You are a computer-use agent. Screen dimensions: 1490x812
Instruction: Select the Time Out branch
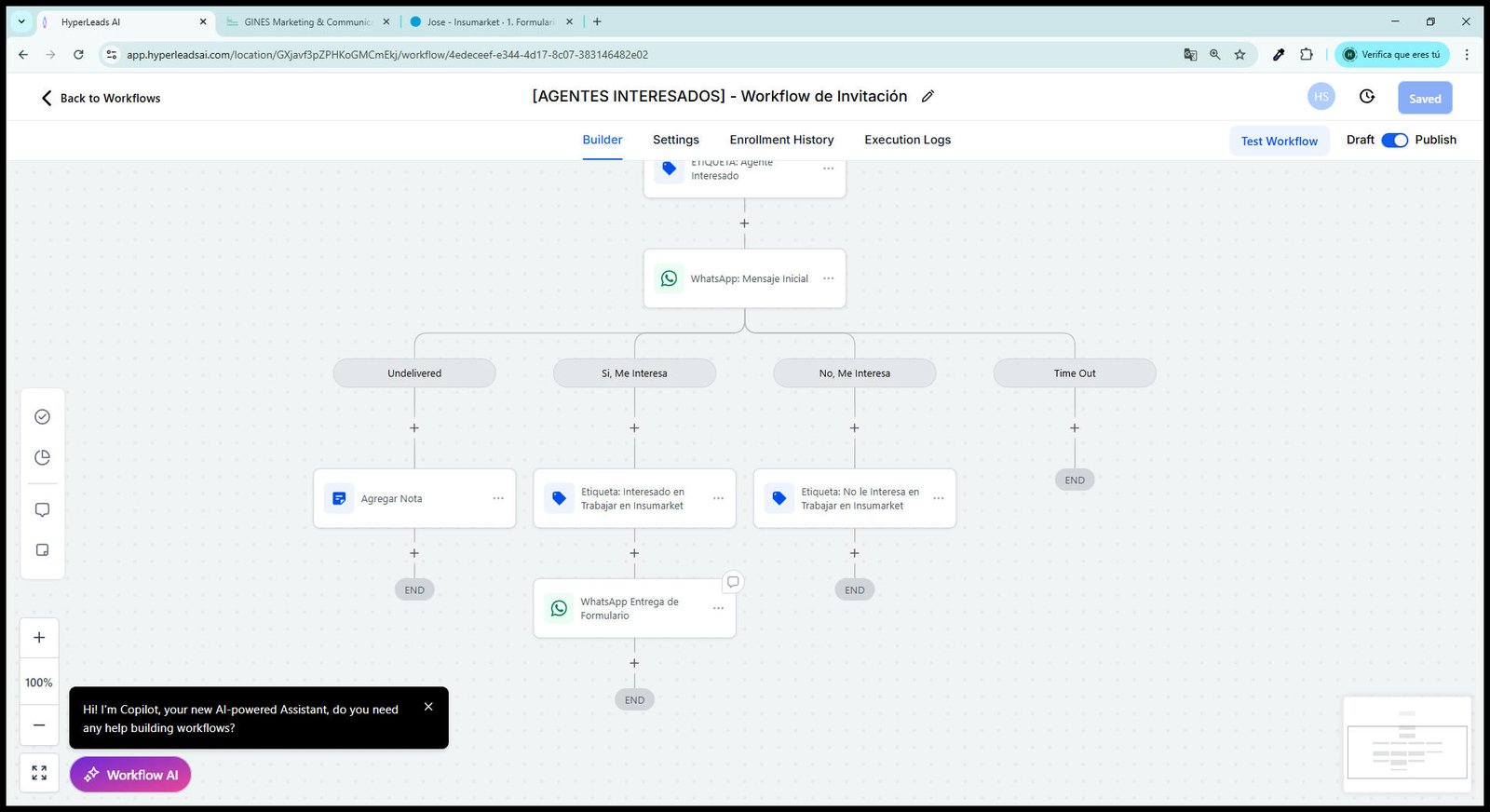pos(1075,373)
